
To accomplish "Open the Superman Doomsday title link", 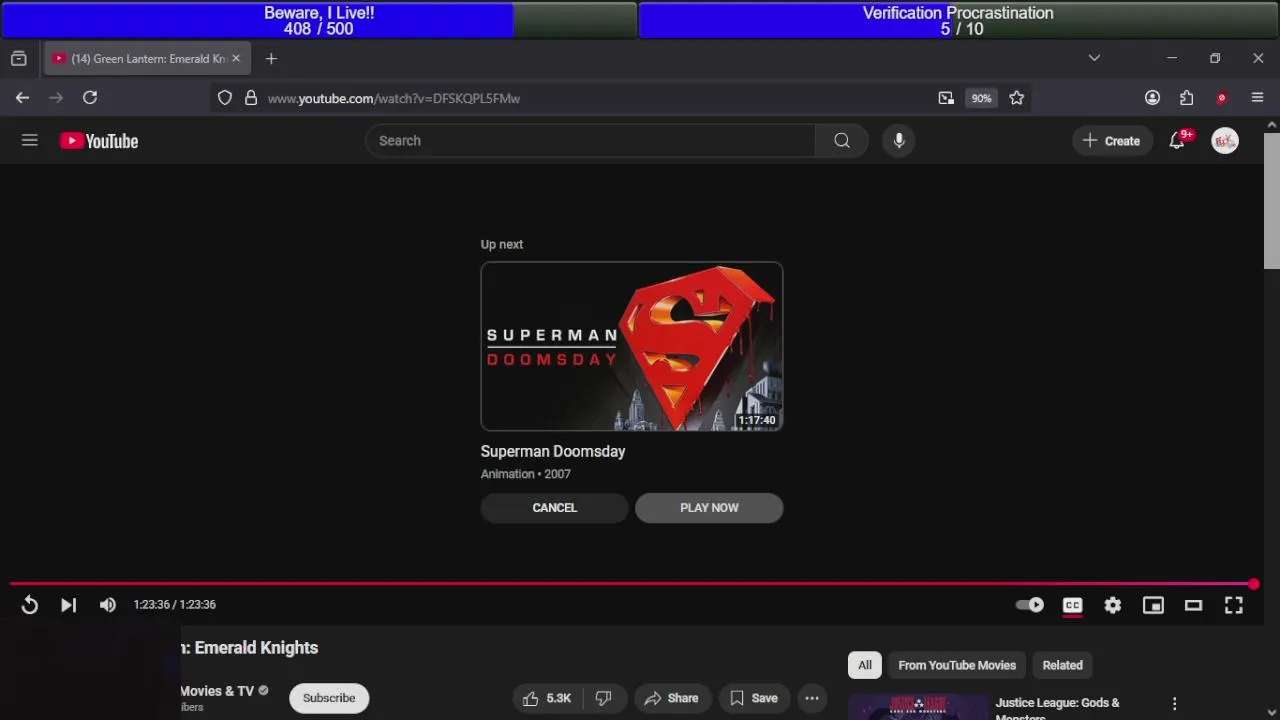I will tap(553, 451).
